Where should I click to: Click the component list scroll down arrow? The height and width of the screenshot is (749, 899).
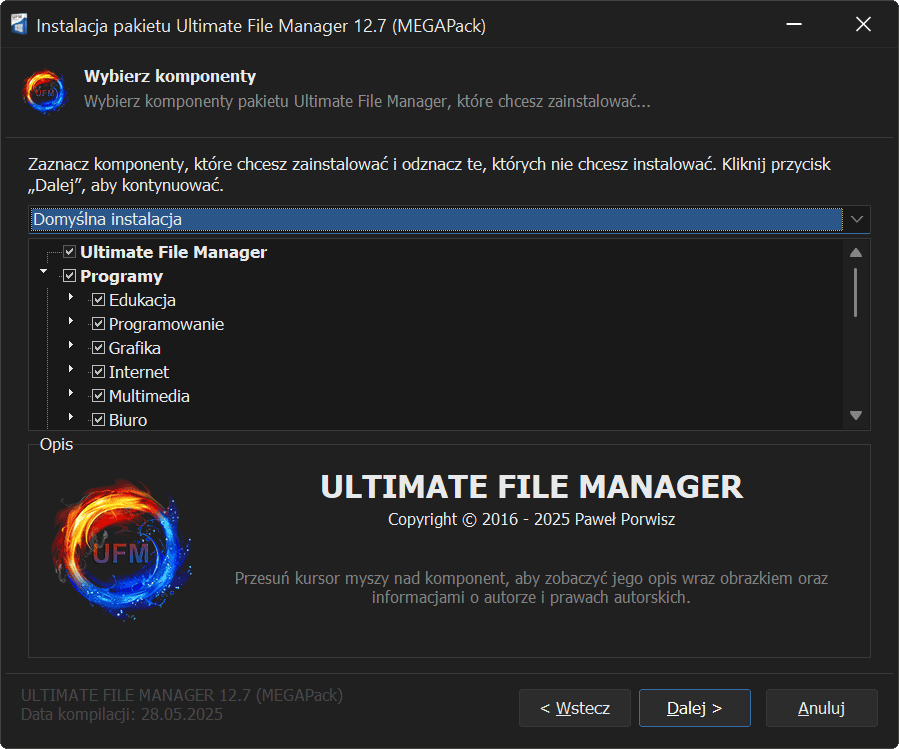[x=856, y=415]
